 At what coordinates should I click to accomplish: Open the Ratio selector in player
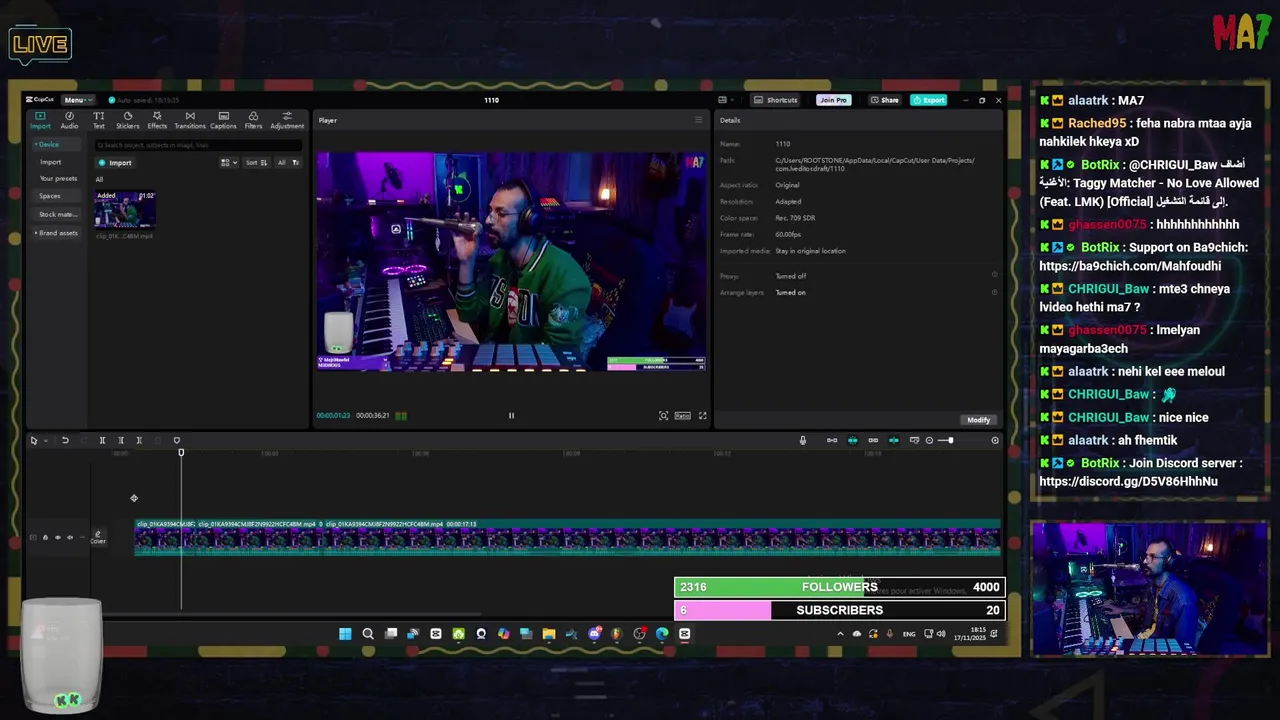point(682,416)
